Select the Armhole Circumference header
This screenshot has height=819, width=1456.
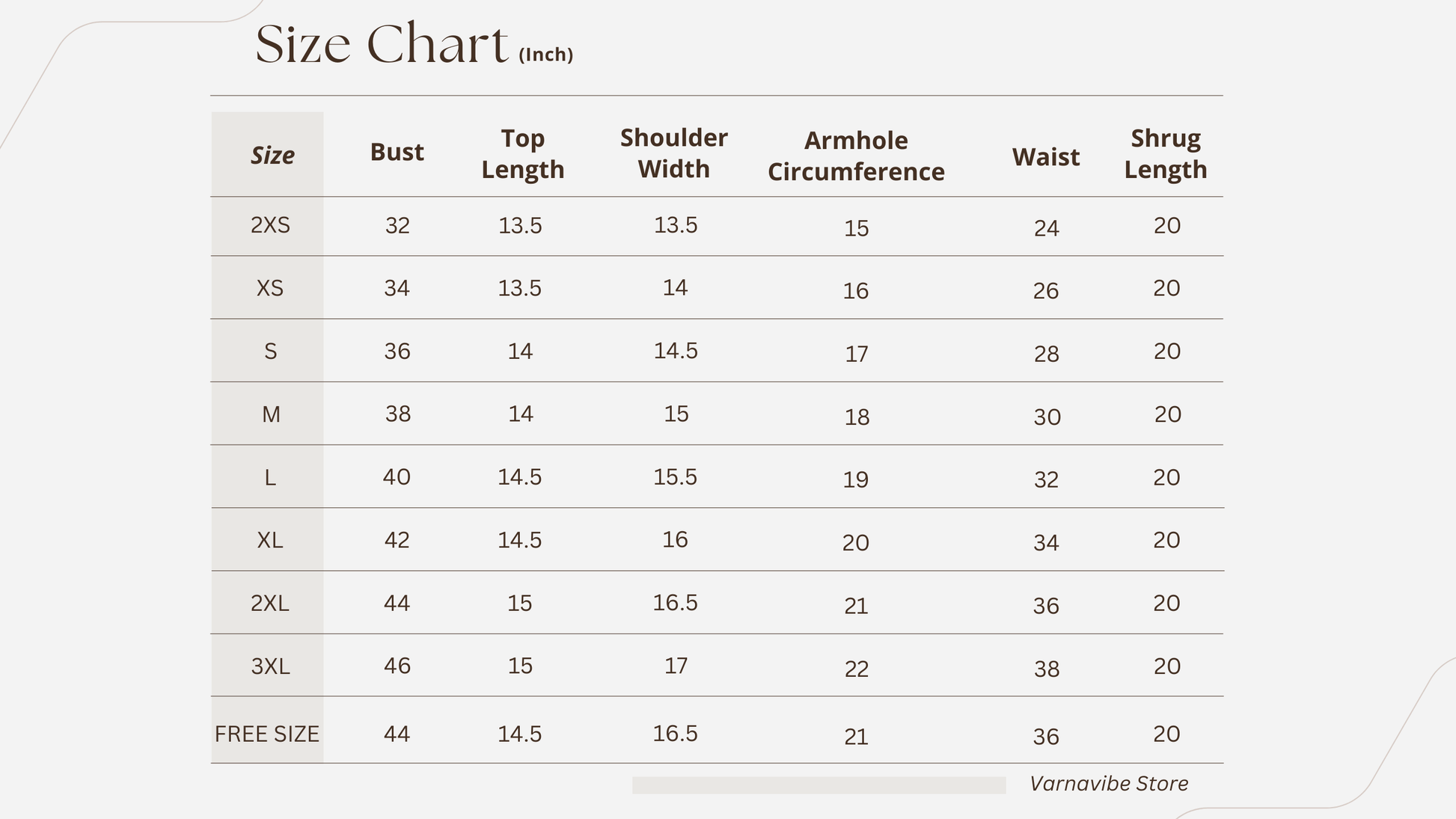pos(856,156)
